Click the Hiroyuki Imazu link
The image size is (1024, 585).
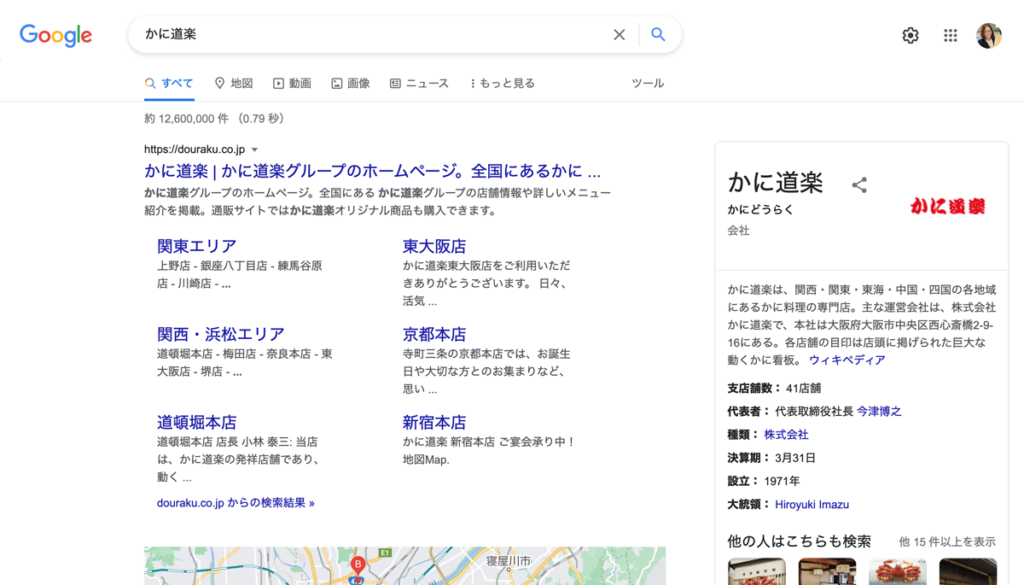point(812,505)
